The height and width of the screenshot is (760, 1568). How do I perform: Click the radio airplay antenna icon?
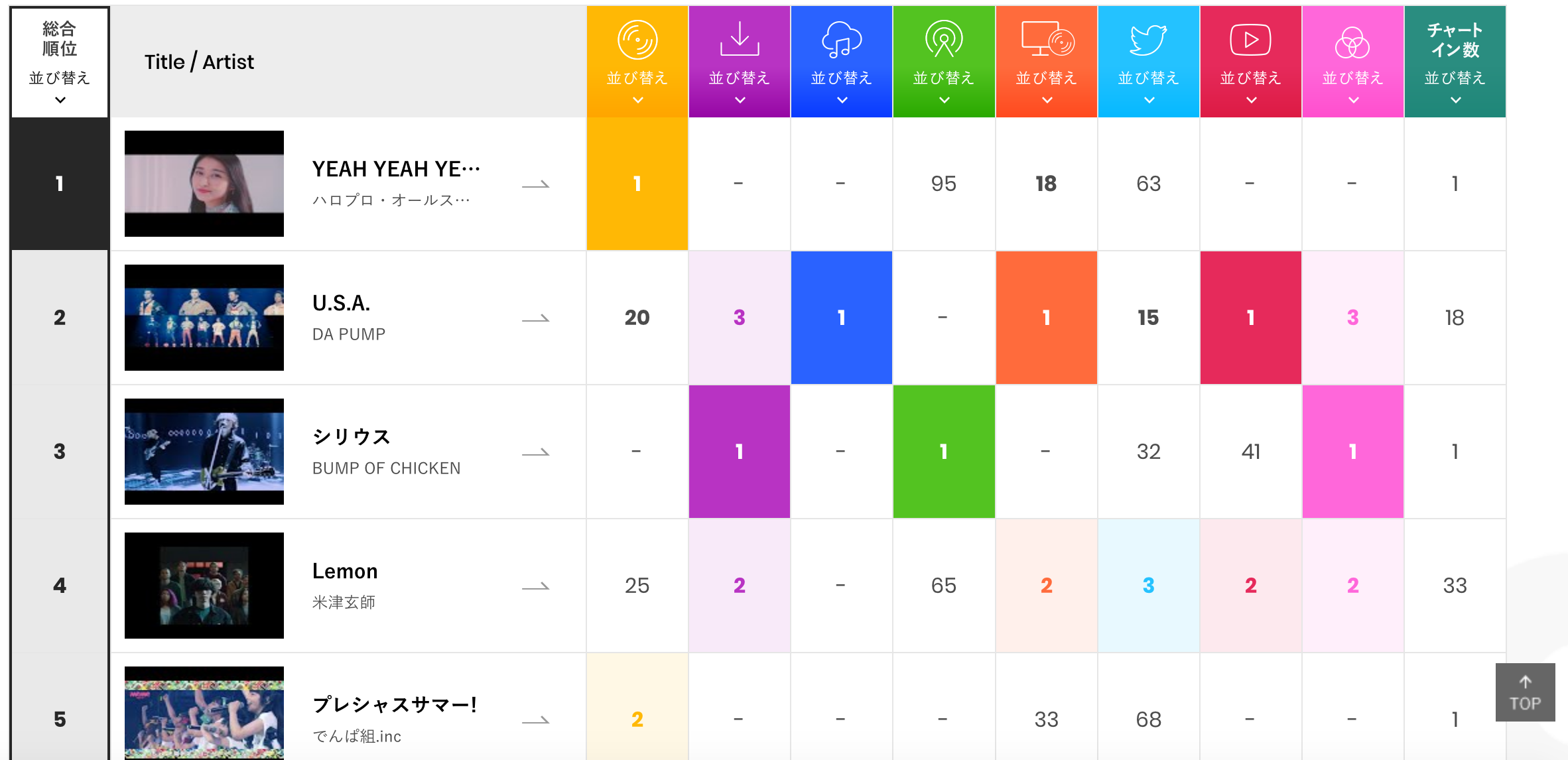coord(943,39)
